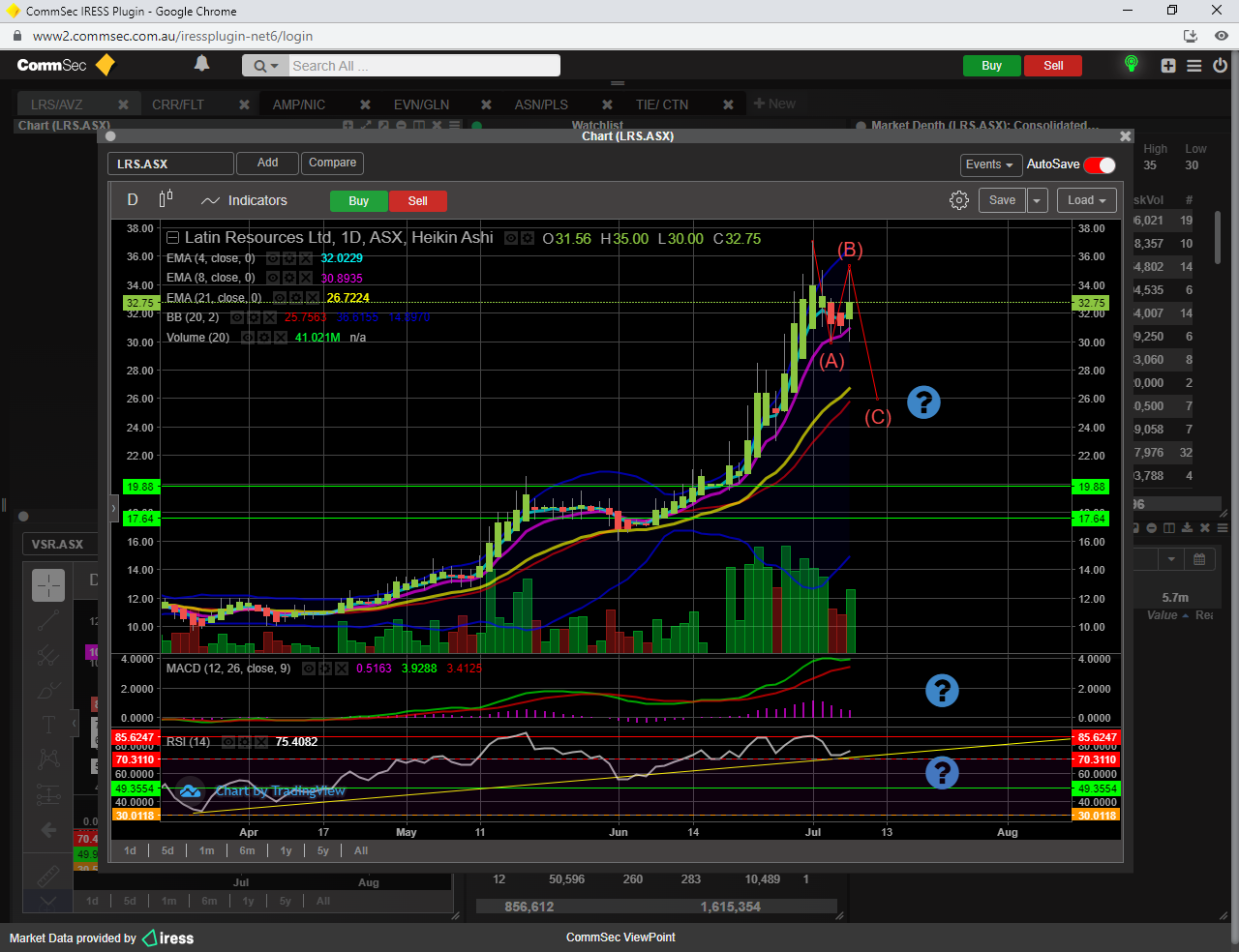Expand left side panel arrow of chart
The width and height of the screenshot is (1239, 952).
(x=113, y=507)
